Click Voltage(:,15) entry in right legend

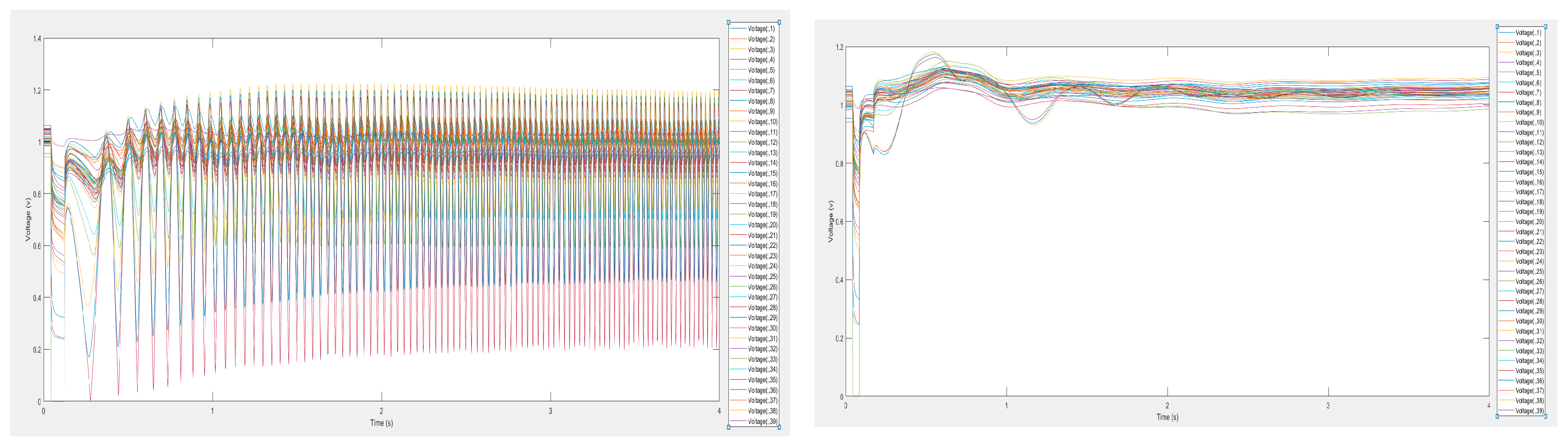[x=1529, y=172]
